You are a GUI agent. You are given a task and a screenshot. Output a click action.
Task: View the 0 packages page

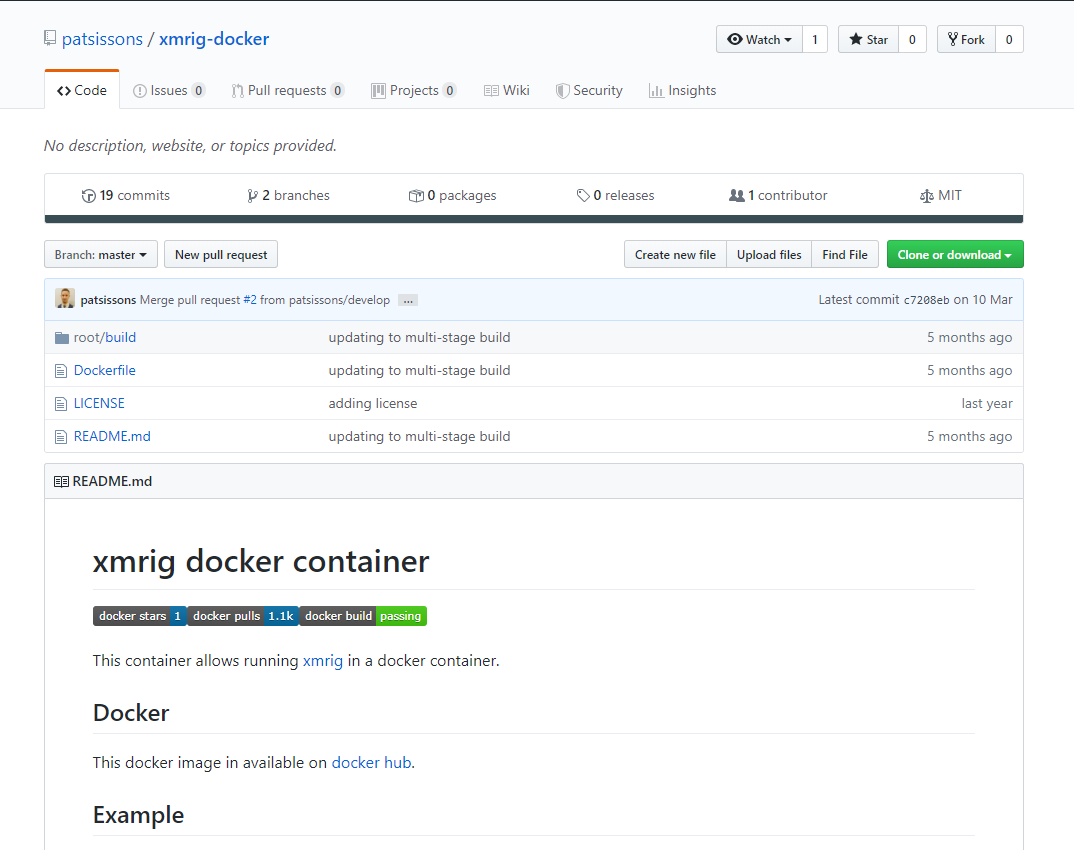(x=453, y=196)
